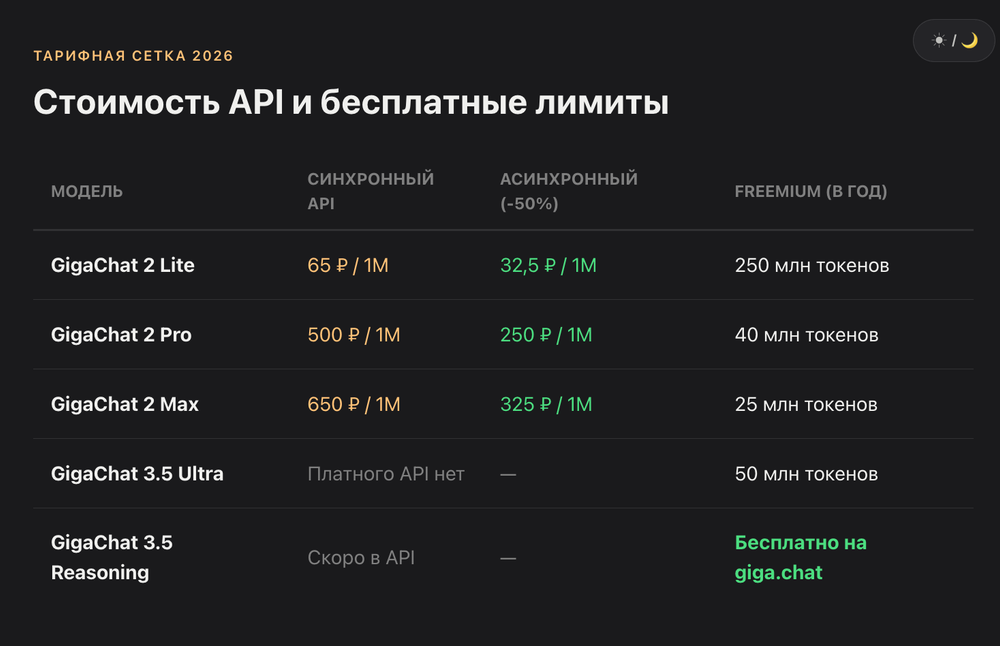Click the '25 млн токенов' freemium cell

[806, 404]
